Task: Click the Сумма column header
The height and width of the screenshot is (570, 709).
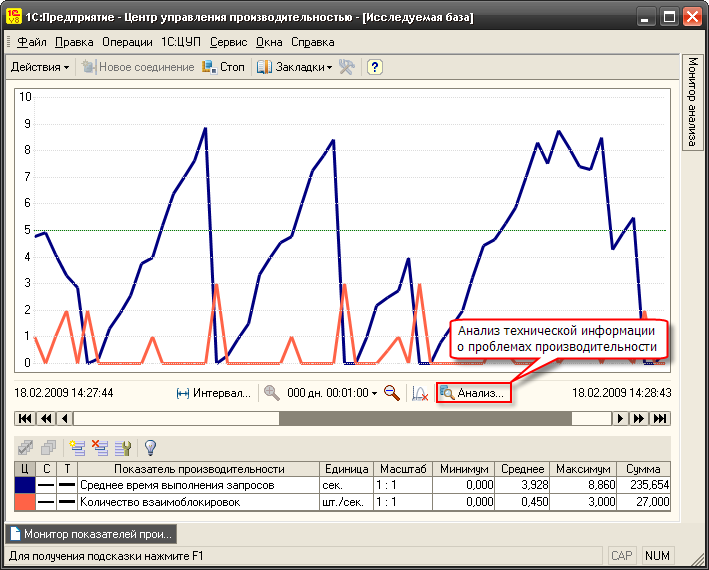Action: [x=643, y=469]
